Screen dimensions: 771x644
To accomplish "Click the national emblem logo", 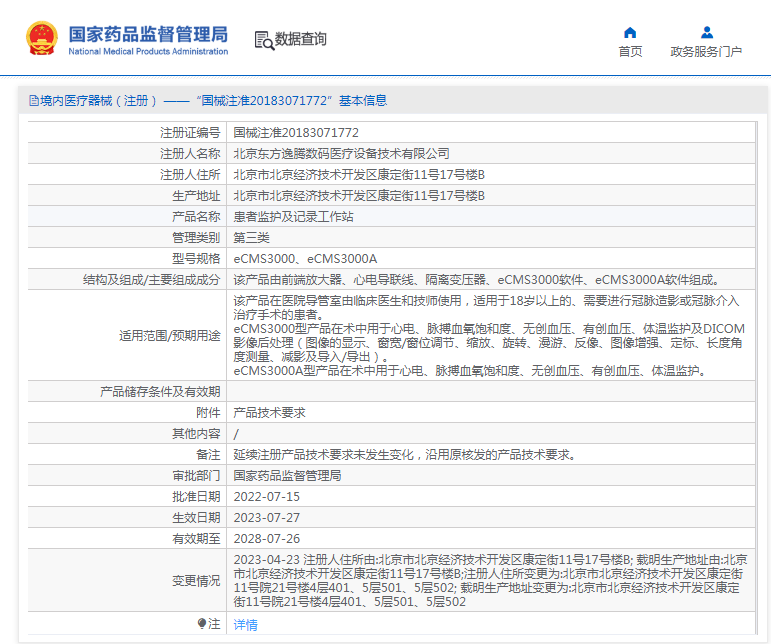I will click(41, 38).
